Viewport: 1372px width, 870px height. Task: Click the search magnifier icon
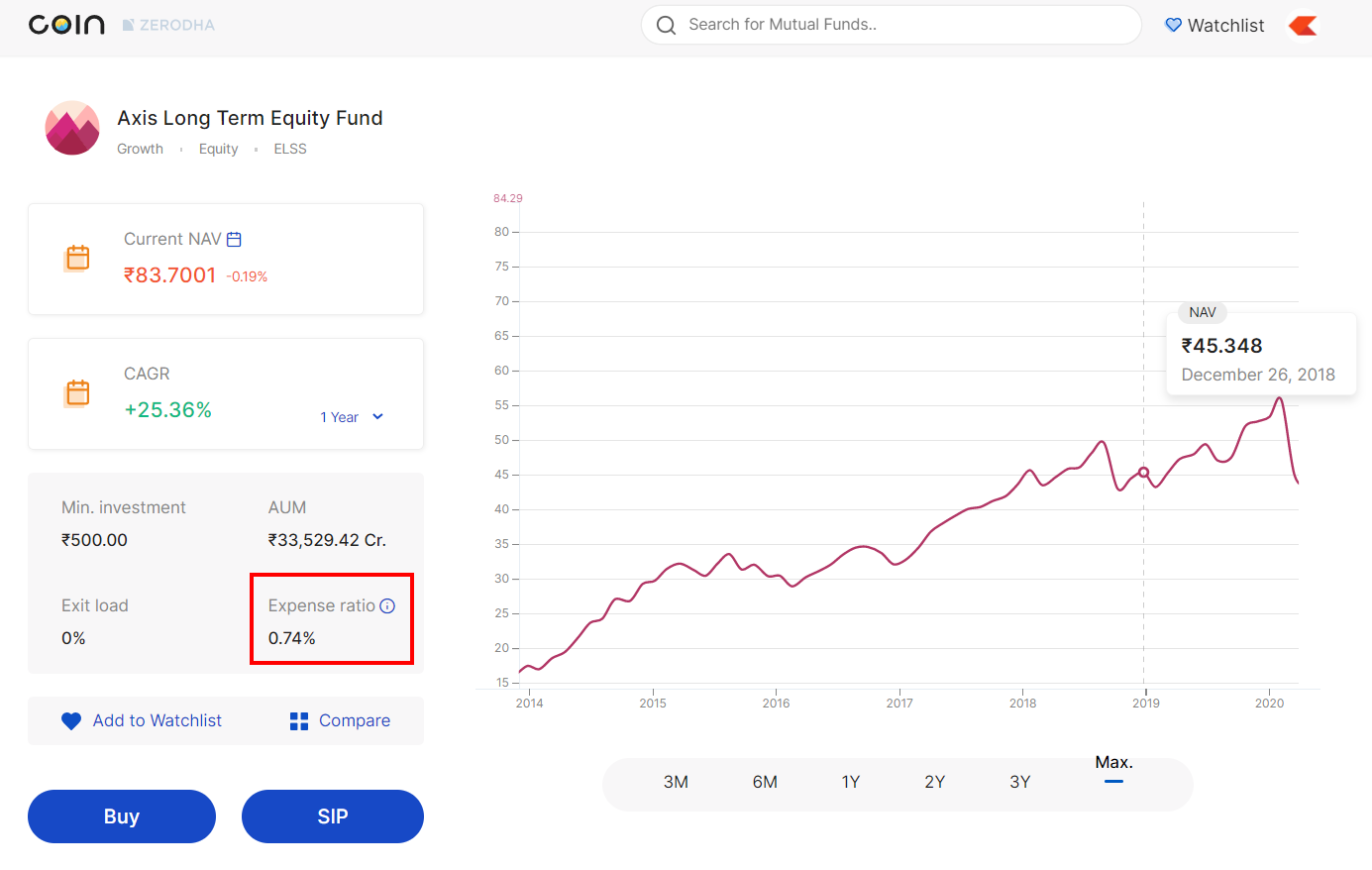tap(667, 25)
